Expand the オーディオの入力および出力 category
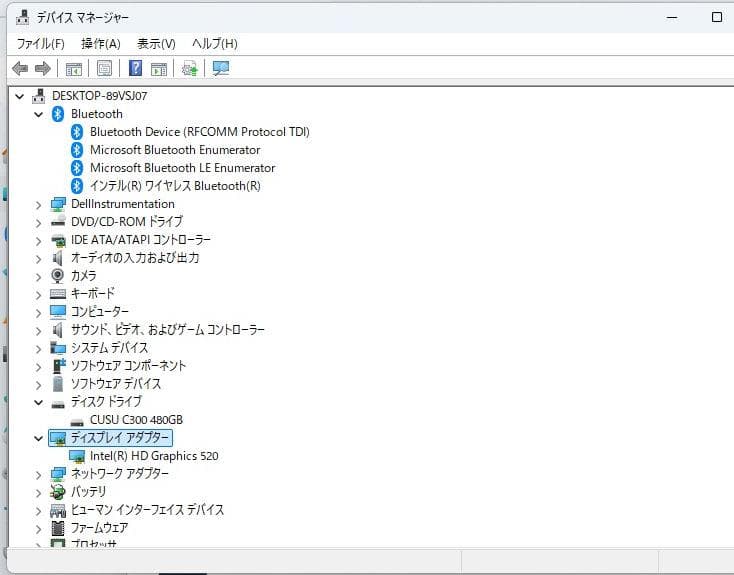This screenshot has width=734, height=575. point(38,258)
